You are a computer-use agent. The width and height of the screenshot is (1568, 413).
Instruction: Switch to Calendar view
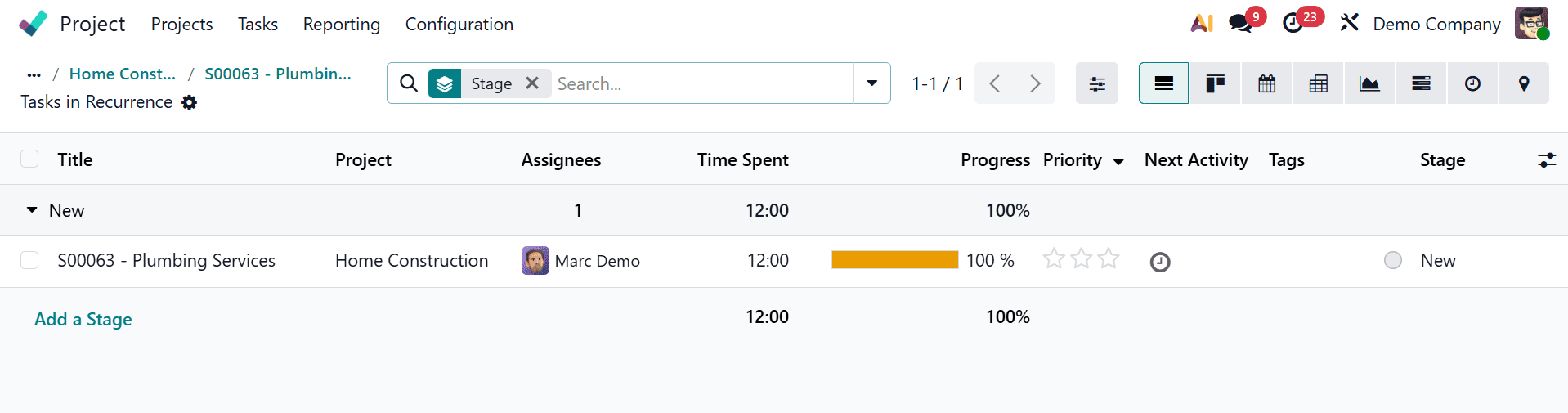[1267, 83]
